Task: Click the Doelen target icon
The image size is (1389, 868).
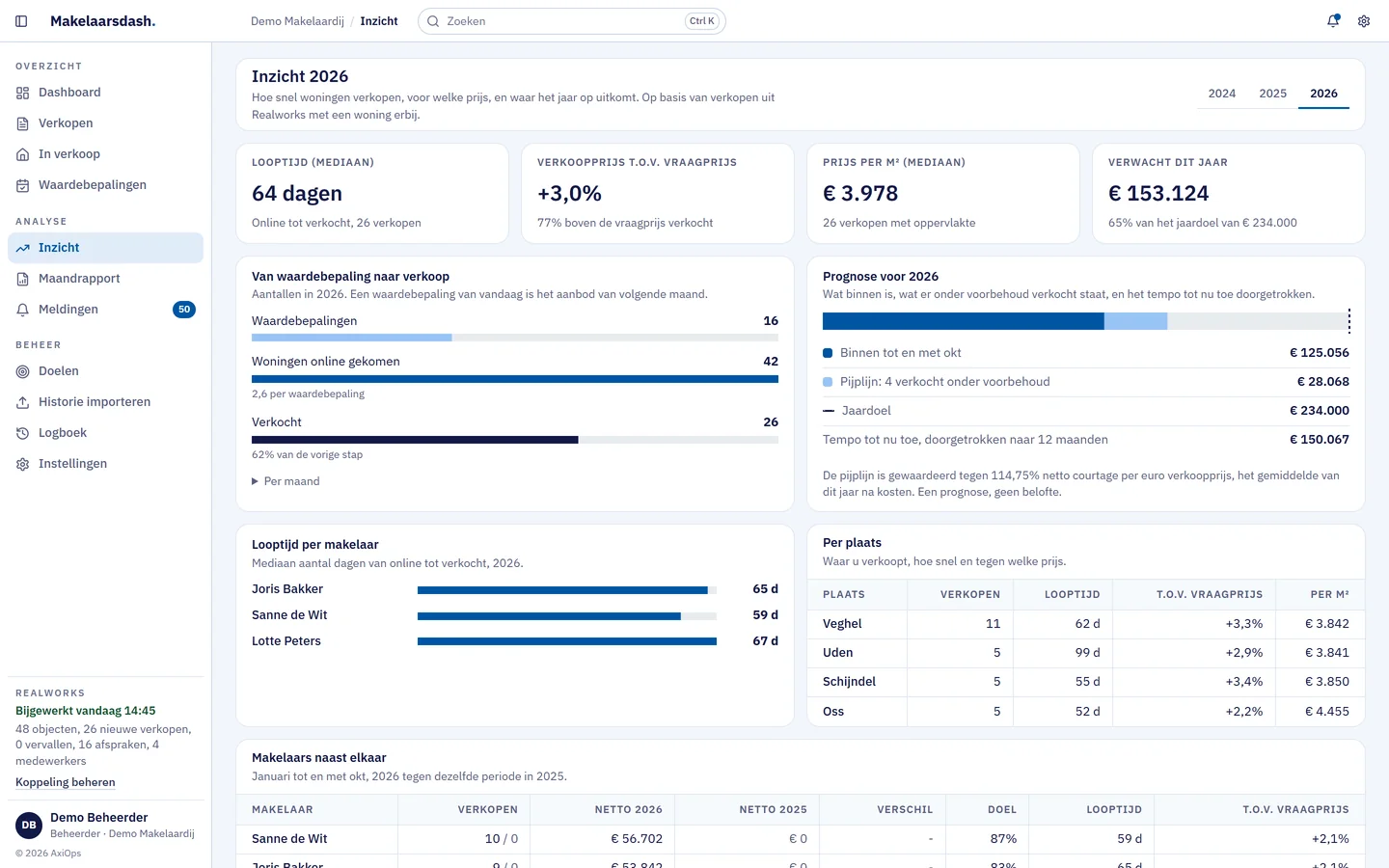Action: click(22, 371)
